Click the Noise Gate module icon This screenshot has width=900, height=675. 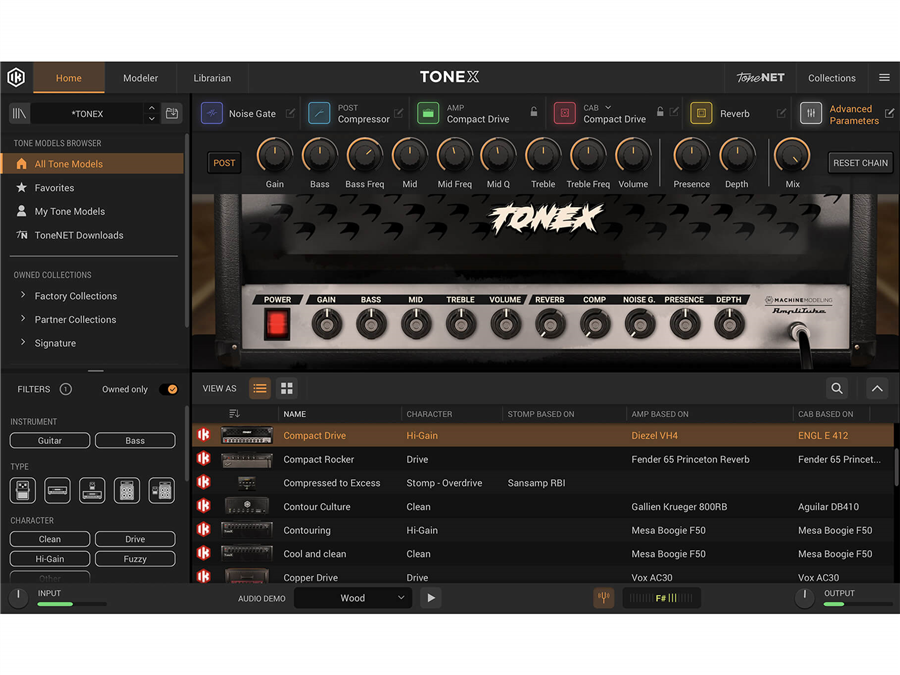(x=212, y=114)
